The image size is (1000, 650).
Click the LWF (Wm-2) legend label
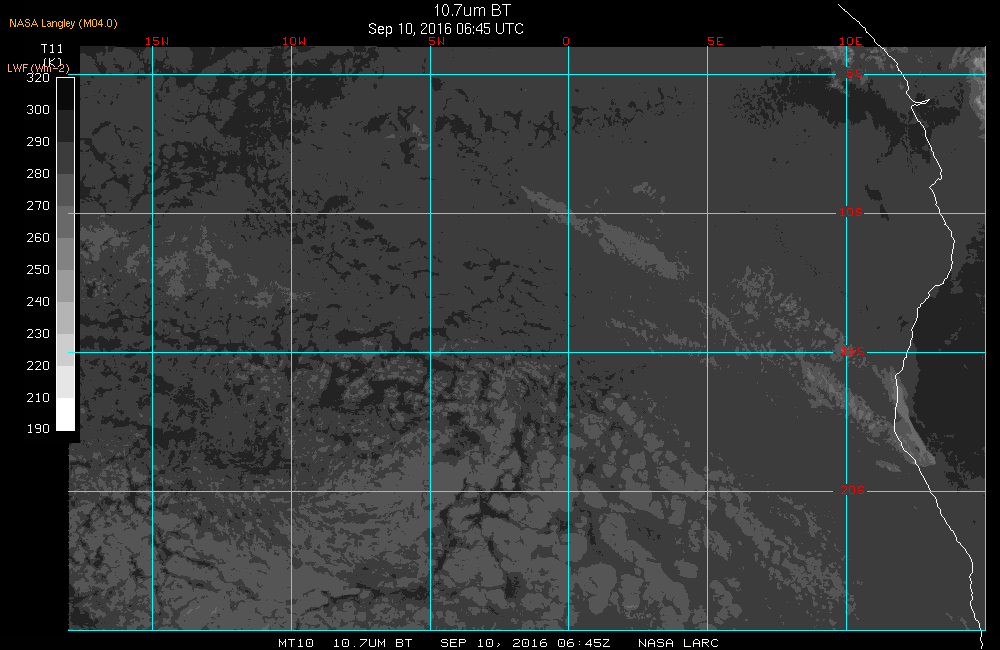pos(38,68)
